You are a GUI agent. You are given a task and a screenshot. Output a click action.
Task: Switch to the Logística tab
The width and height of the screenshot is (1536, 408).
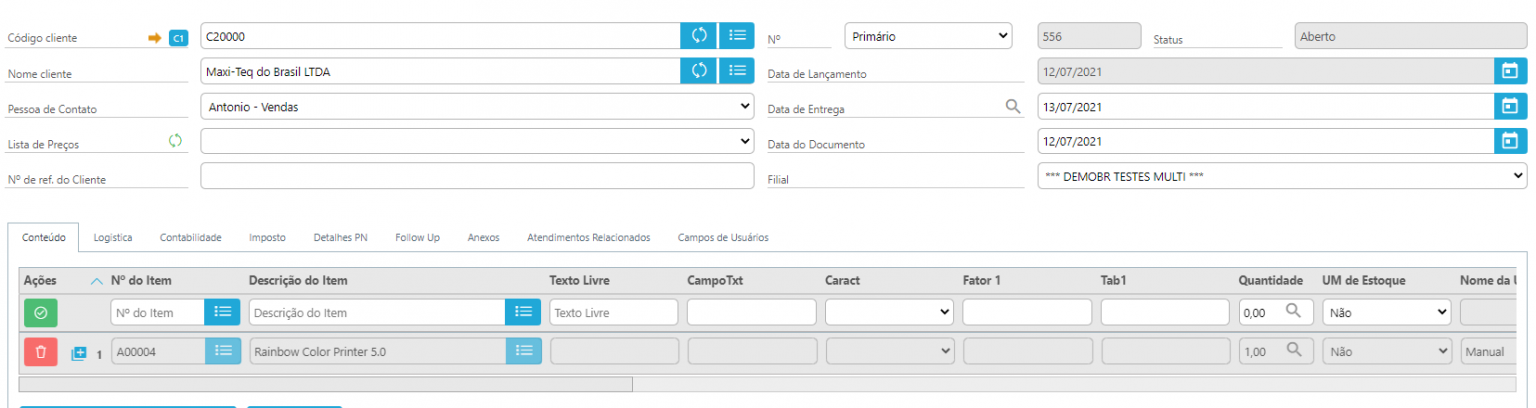tap(113, 238)
